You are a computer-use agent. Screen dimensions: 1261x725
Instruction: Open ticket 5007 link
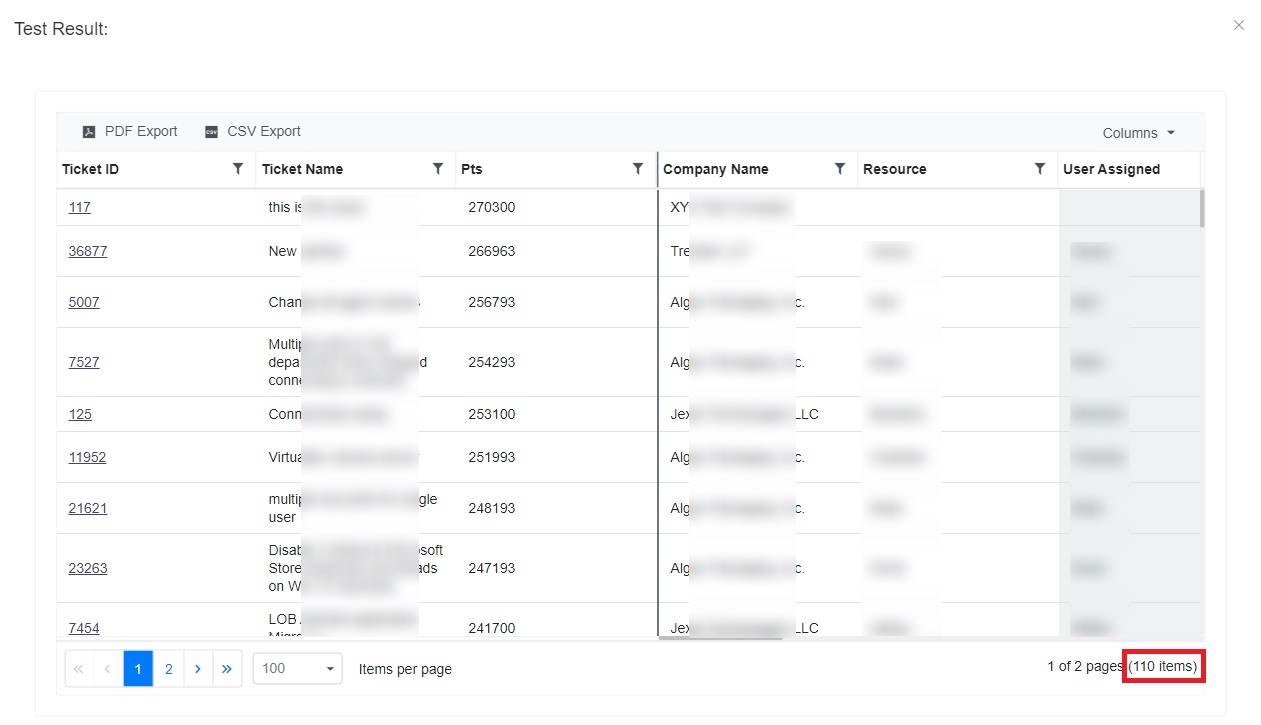click(x=84, y=302)
